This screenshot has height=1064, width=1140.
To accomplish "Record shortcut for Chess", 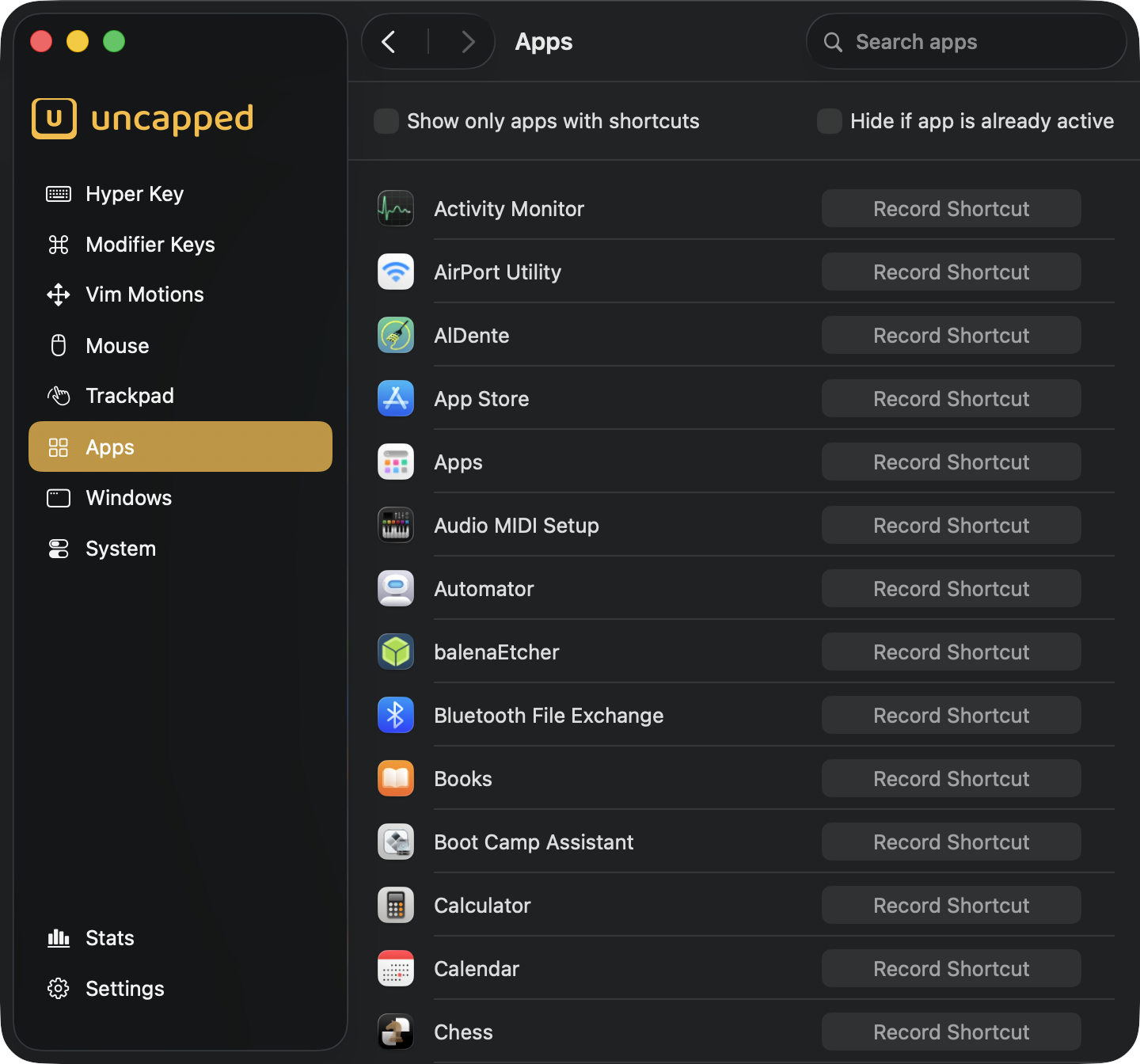I will click(951, 1032).
